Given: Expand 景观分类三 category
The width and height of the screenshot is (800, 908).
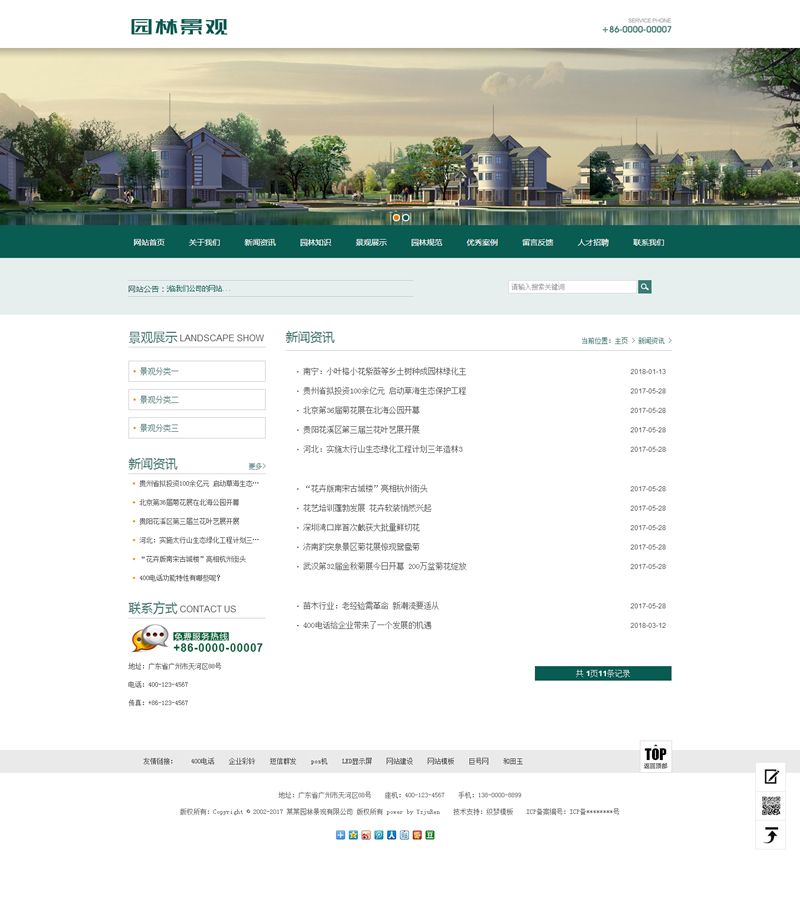Looking at the screenshot, I should coord(197,428).
